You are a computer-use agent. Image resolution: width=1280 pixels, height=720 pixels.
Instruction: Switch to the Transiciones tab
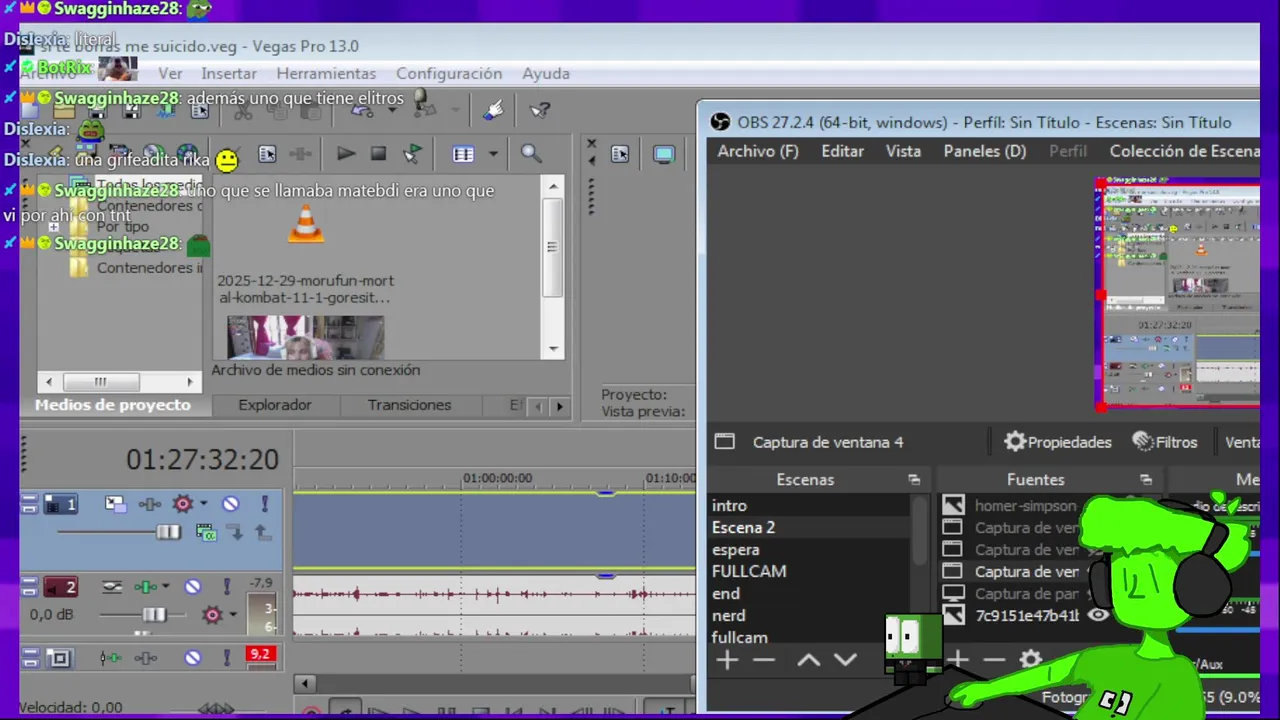point(409,405)
